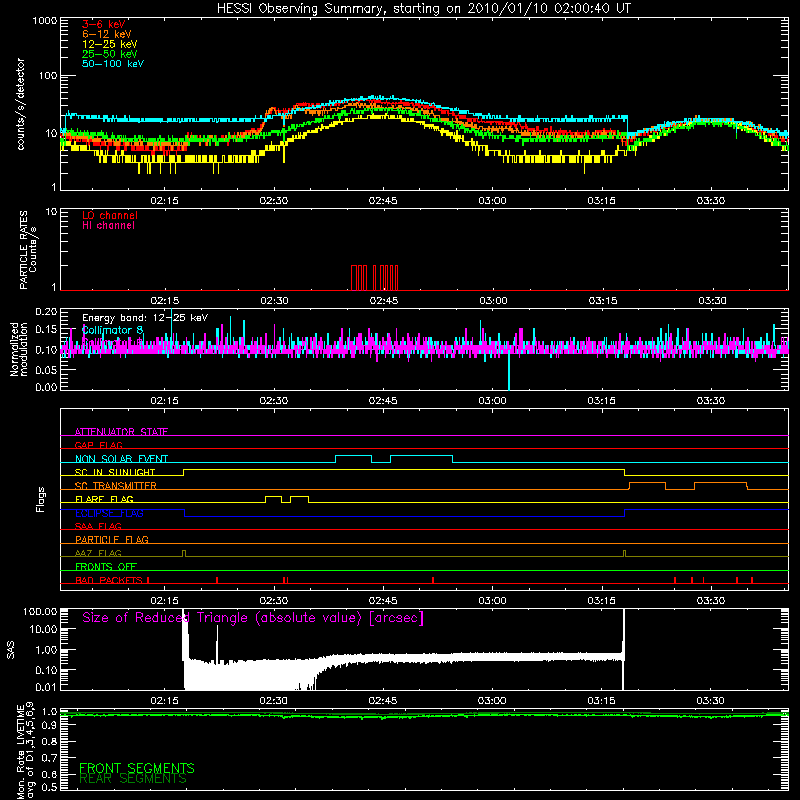This screenshot has width=800, height=800.
Task: Select the REAR SEGMENTS legend label
Action: tap(133, 778)
